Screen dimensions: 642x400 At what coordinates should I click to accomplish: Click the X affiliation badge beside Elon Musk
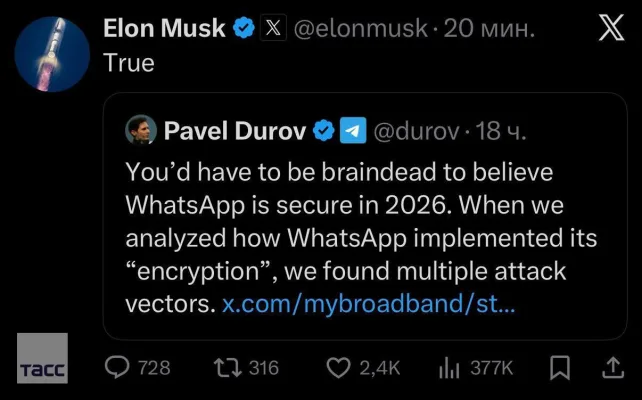click(271, 30)
